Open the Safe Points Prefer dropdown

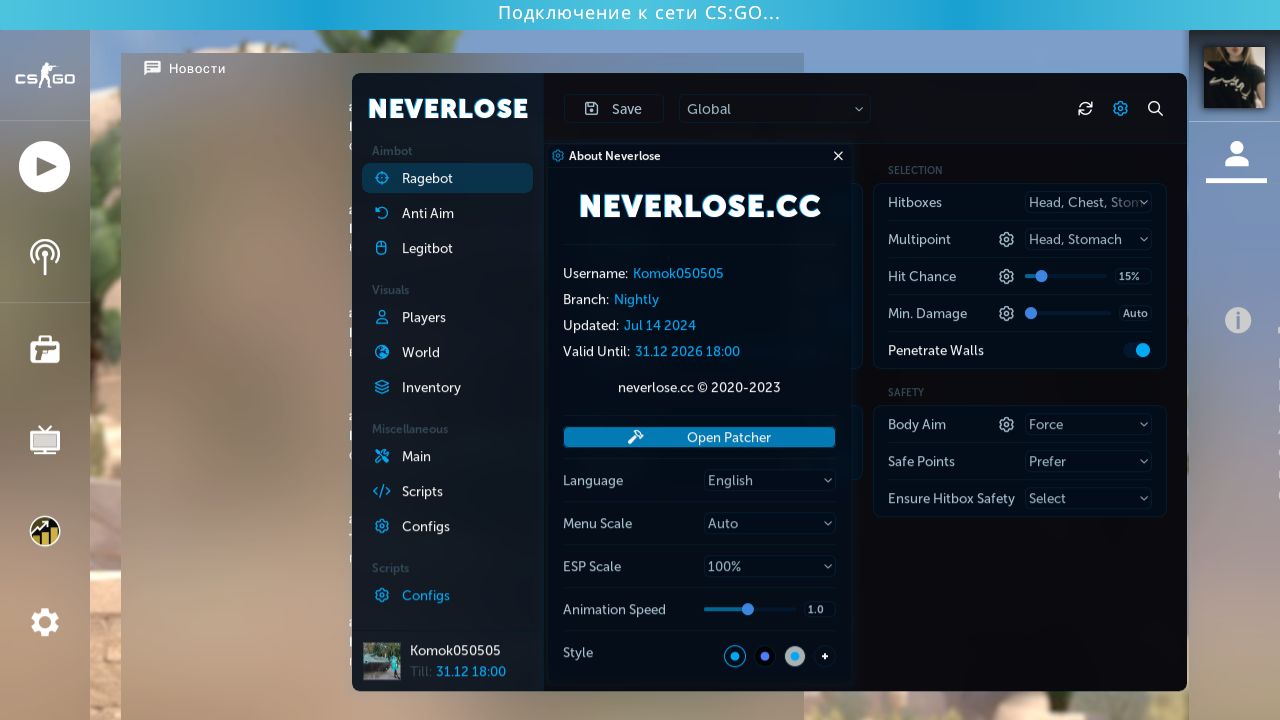click(x=1088, y=462)
